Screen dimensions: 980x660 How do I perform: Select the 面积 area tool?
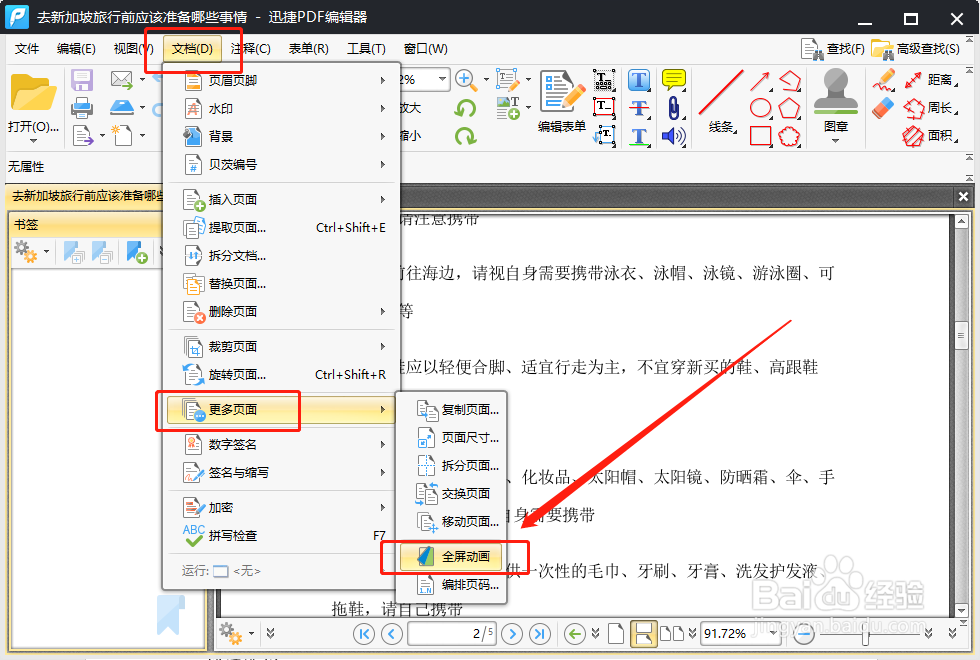coord(929,136)
